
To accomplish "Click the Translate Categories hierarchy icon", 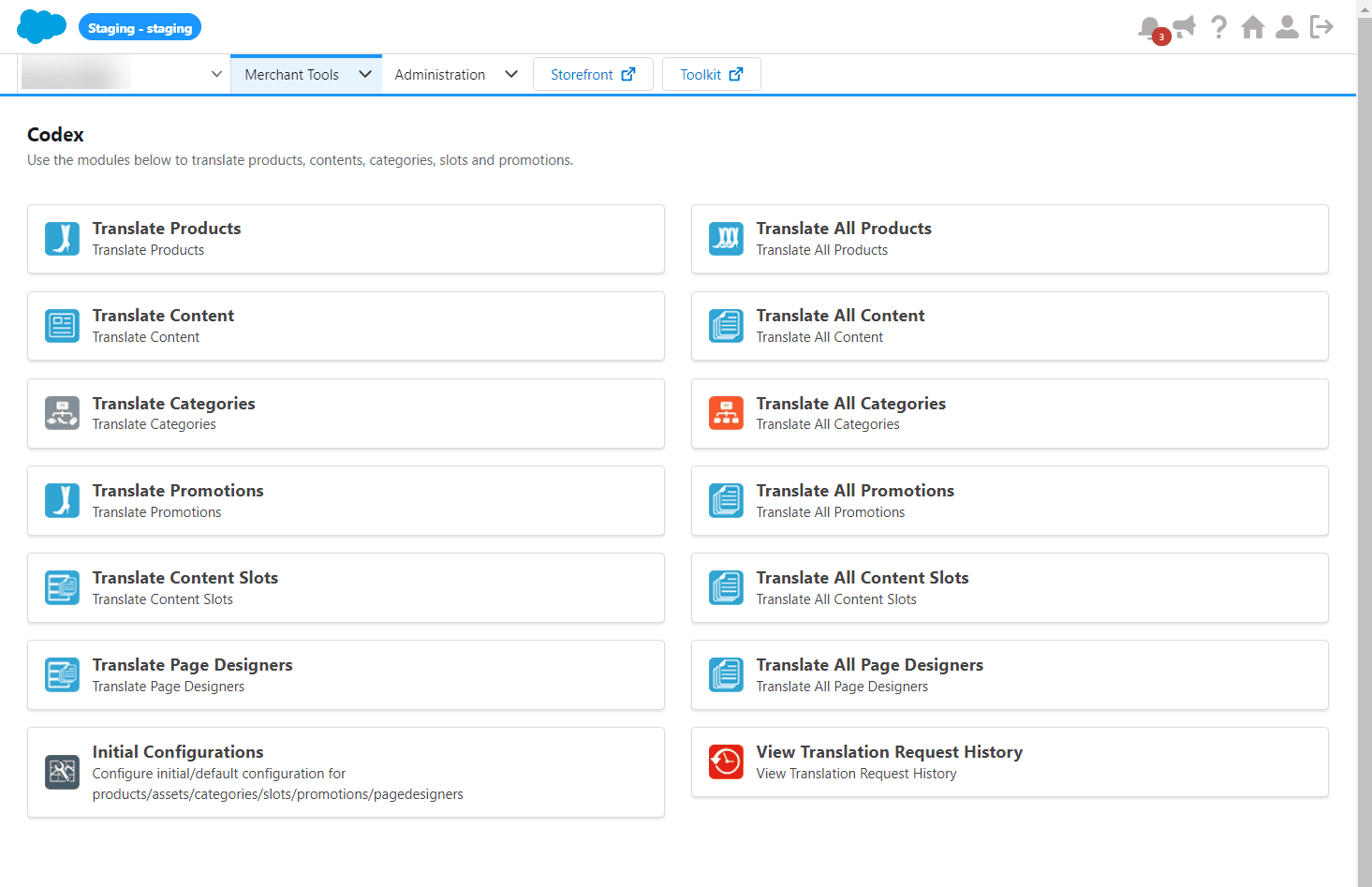I will (x=62, y=413).
